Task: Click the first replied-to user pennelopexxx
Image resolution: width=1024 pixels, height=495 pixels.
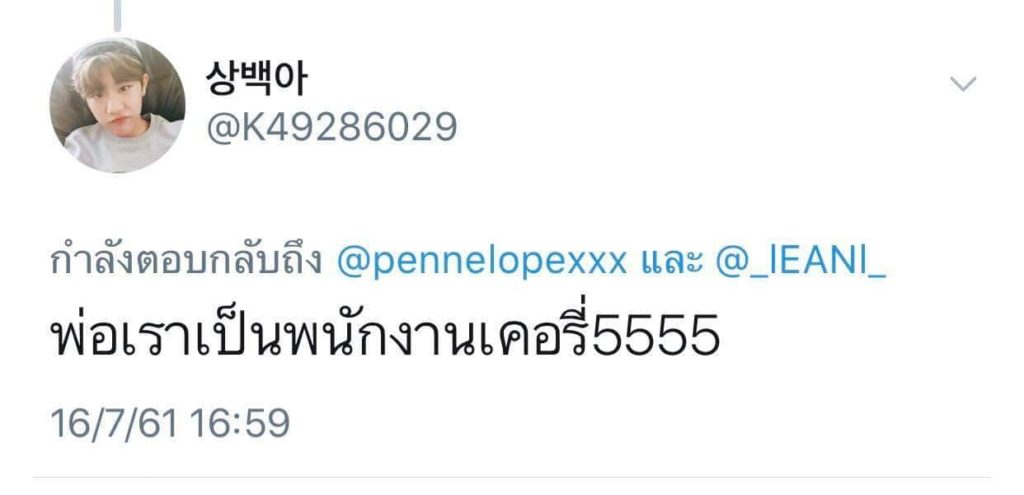Action: [x=482, y=262]
